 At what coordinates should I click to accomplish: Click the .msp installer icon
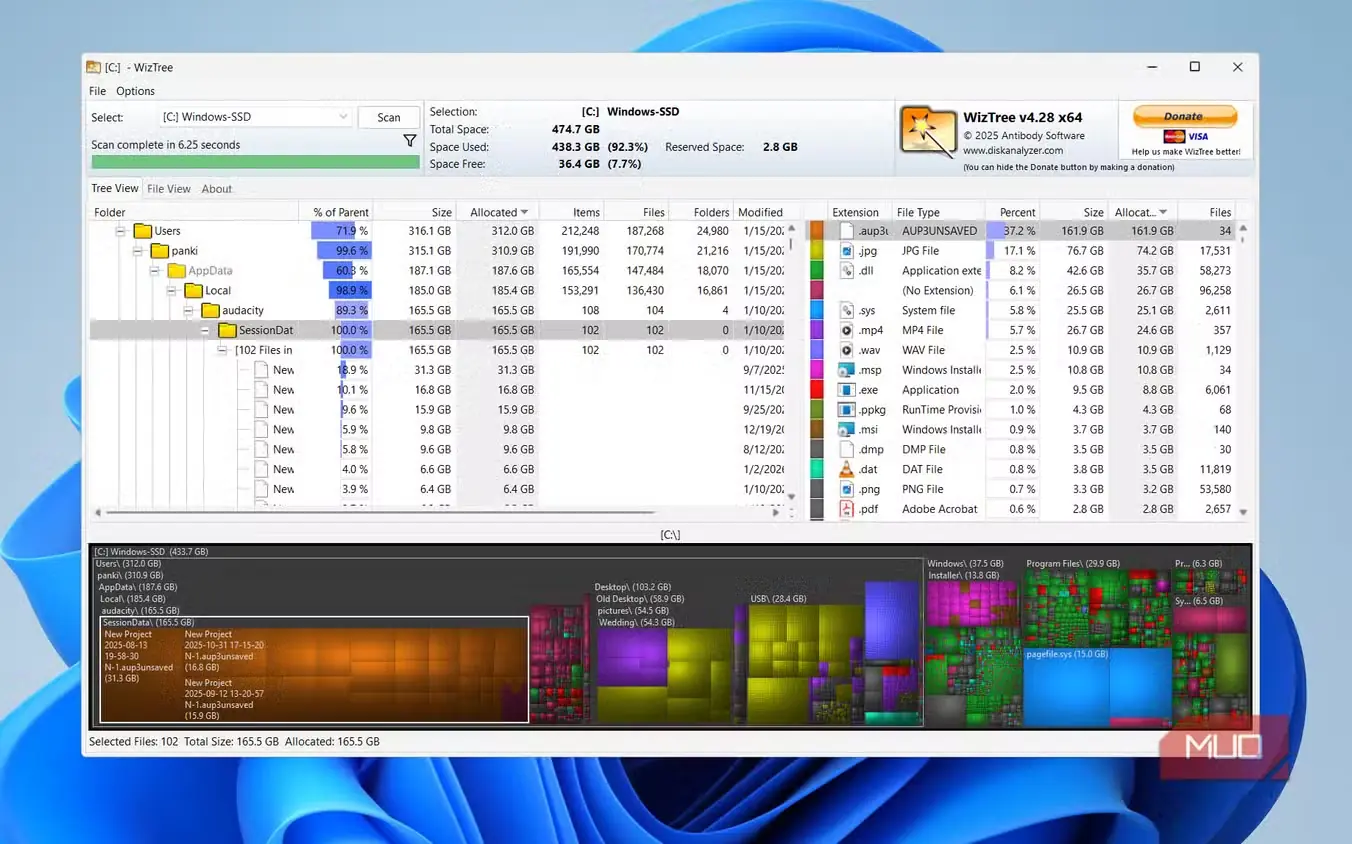point(847,370)
